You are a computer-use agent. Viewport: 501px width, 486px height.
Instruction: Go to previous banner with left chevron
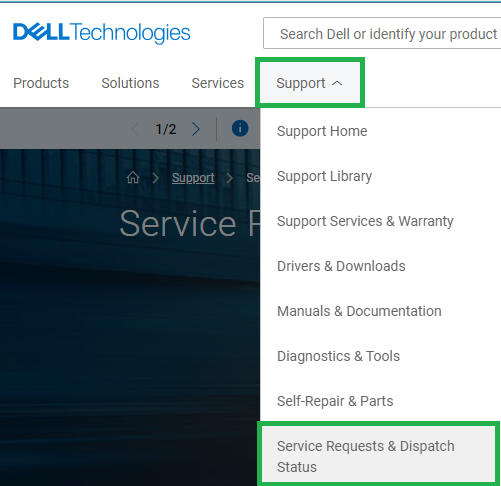tap(135, 129)
